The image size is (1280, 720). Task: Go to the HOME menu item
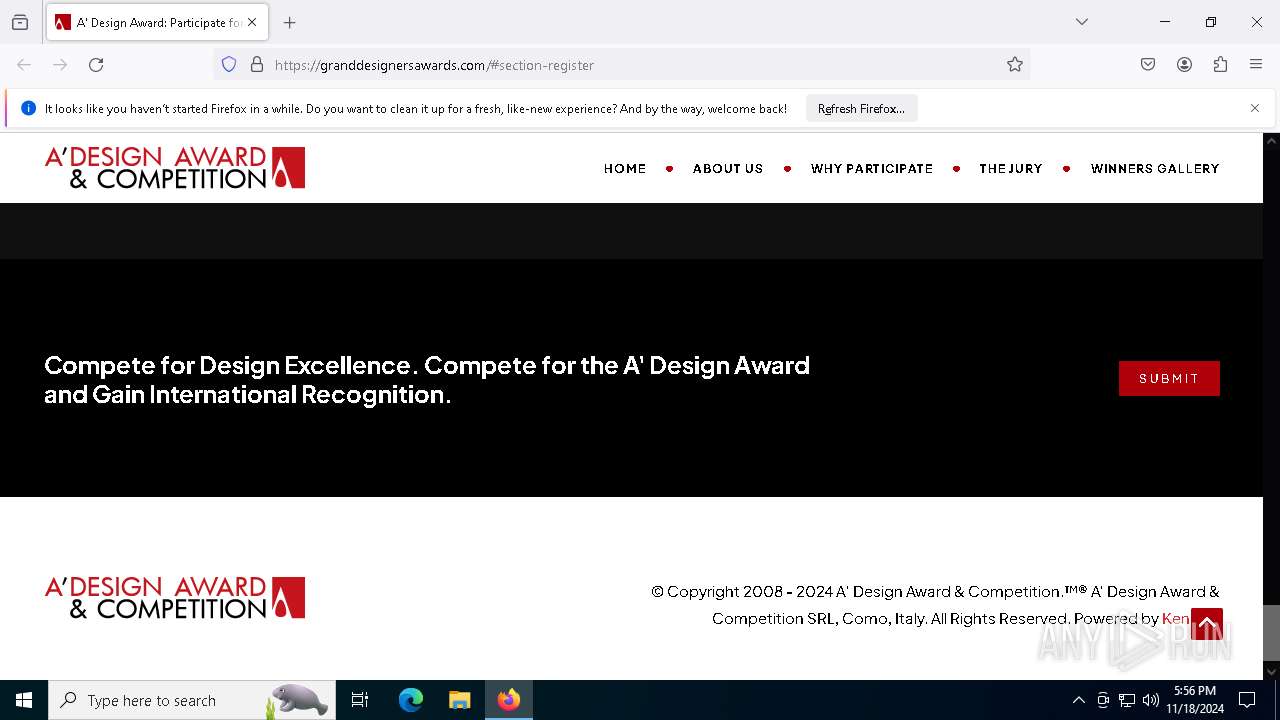pos(625,169)
